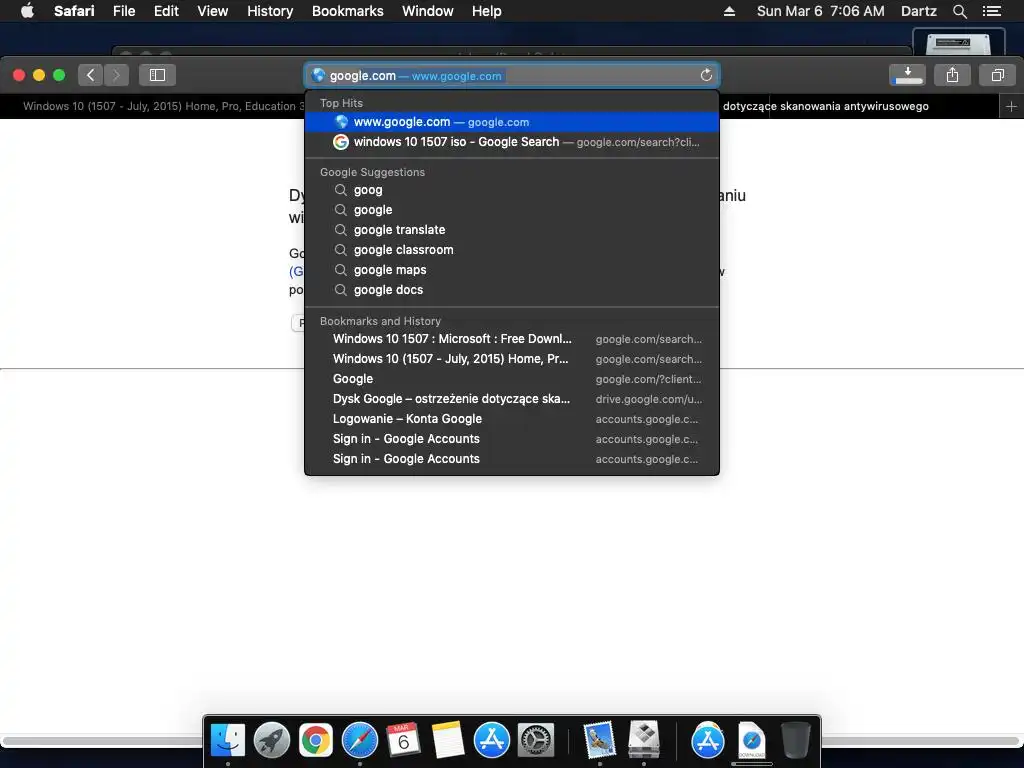
Task: Open System Preferences gear in Dock
Action: coord(536,741)
